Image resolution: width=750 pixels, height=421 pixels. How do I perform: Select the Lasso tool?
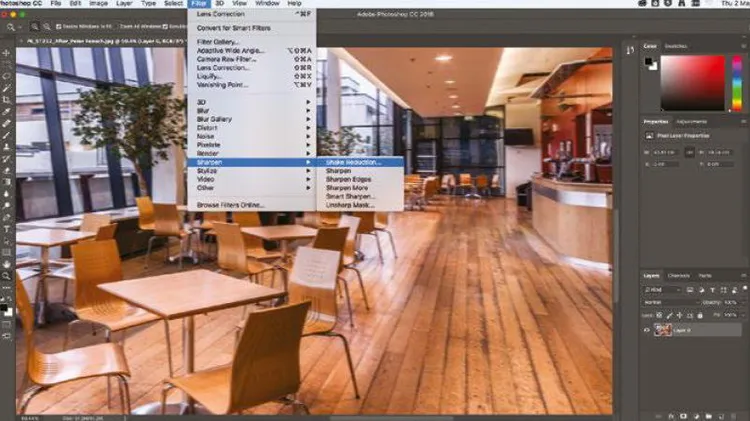pos(6,76)
